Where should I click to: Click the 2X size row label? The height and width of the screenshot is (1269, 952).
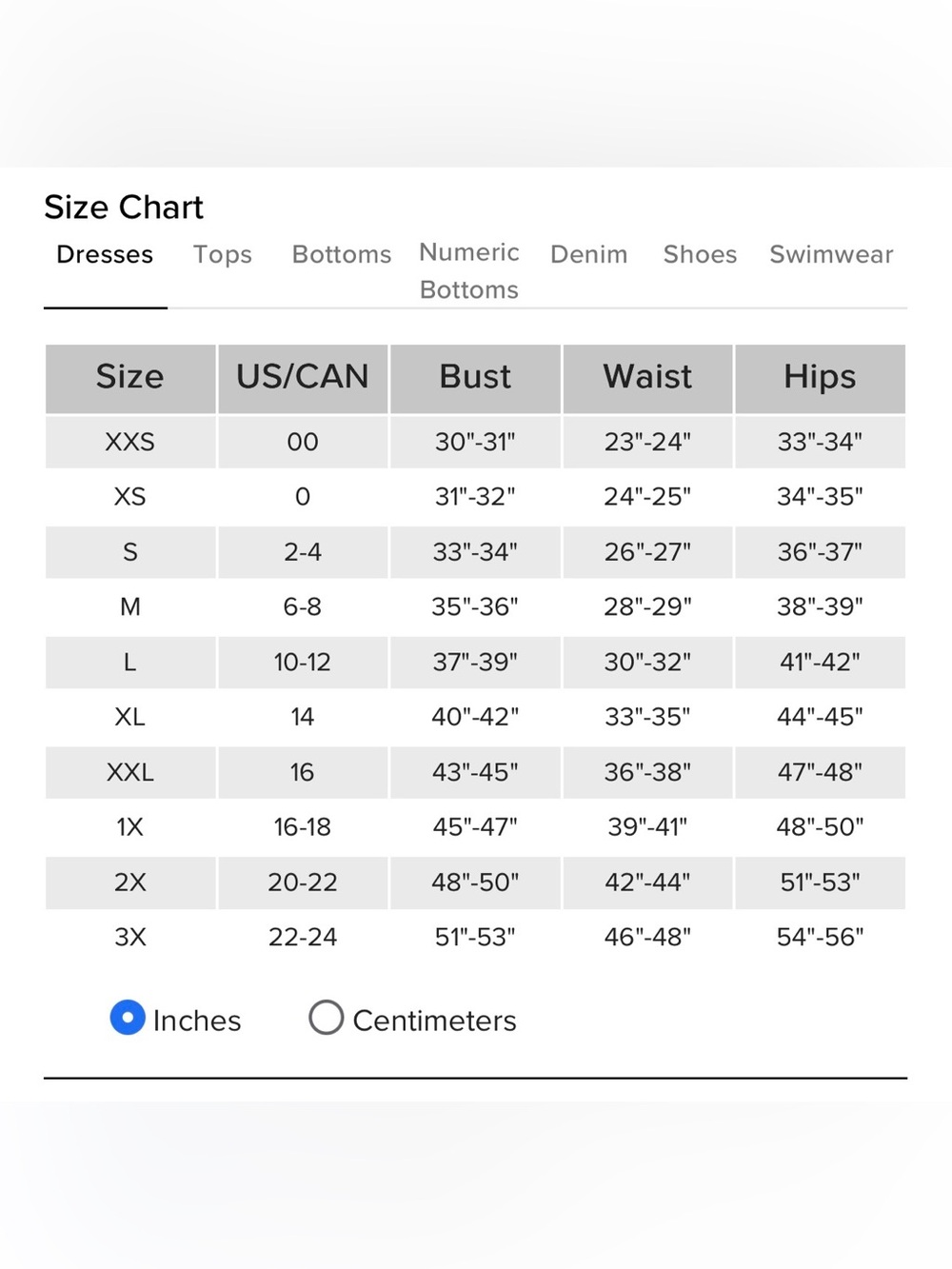(130, 882)
